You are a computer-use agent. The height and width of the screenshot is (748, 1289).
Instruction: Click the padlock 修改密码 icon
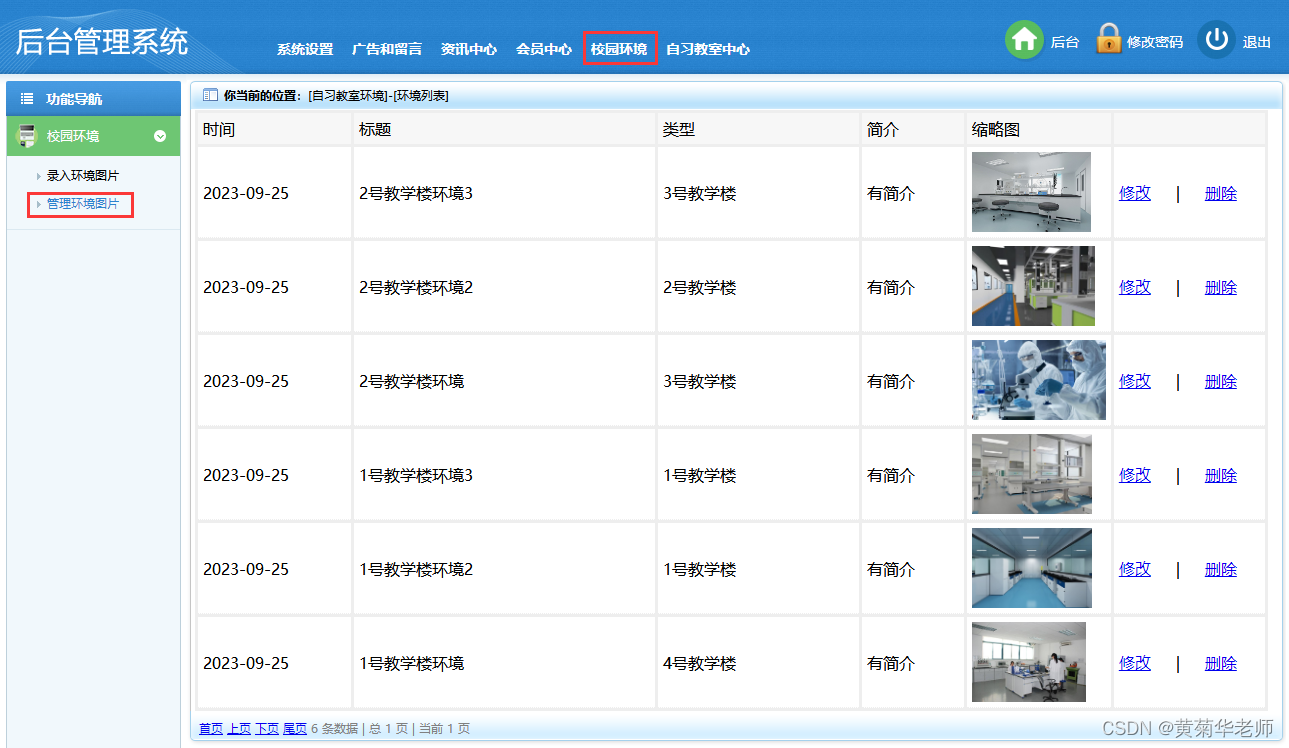1108,39
